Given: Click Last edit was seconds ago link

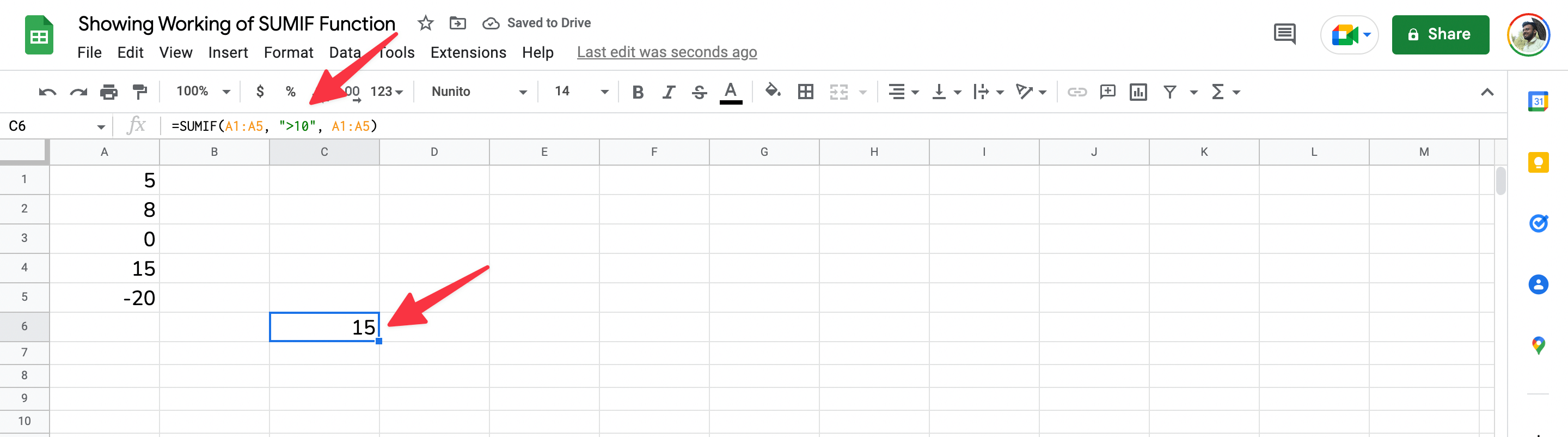Looking at the screenshot, I should (x=666, y=52).
